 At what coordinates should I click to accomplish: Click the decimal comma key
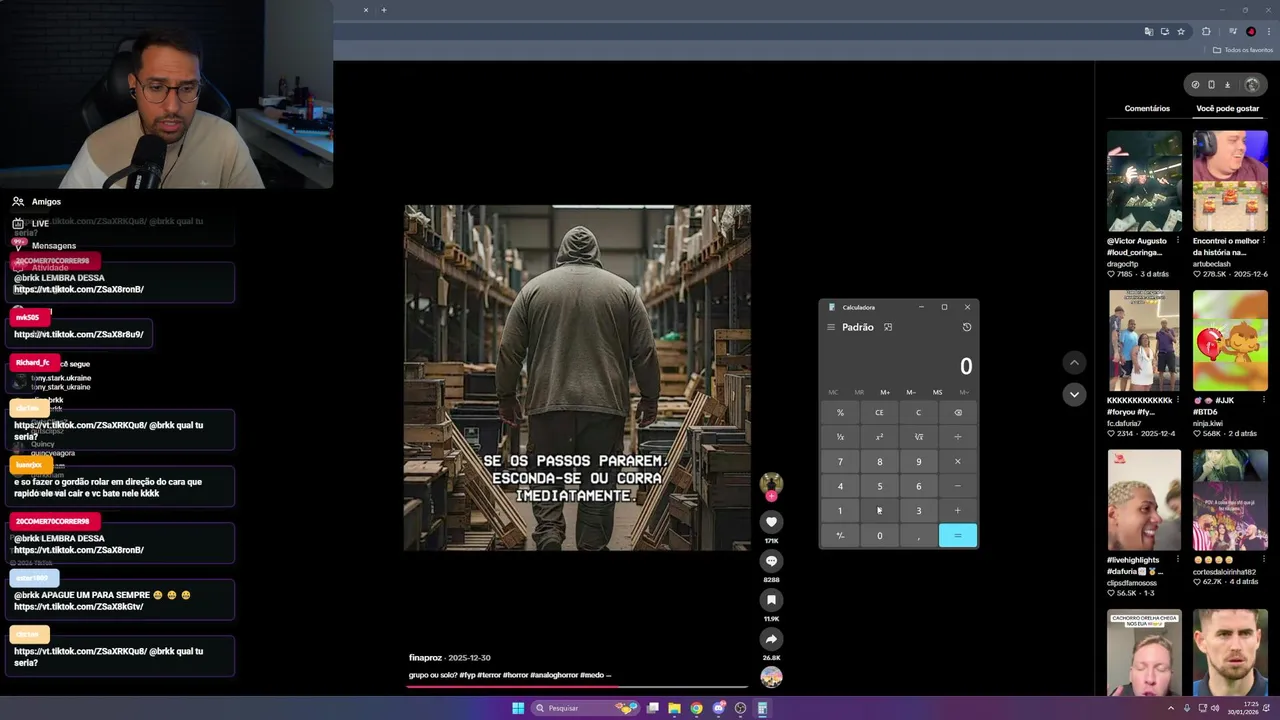(918, 535)
